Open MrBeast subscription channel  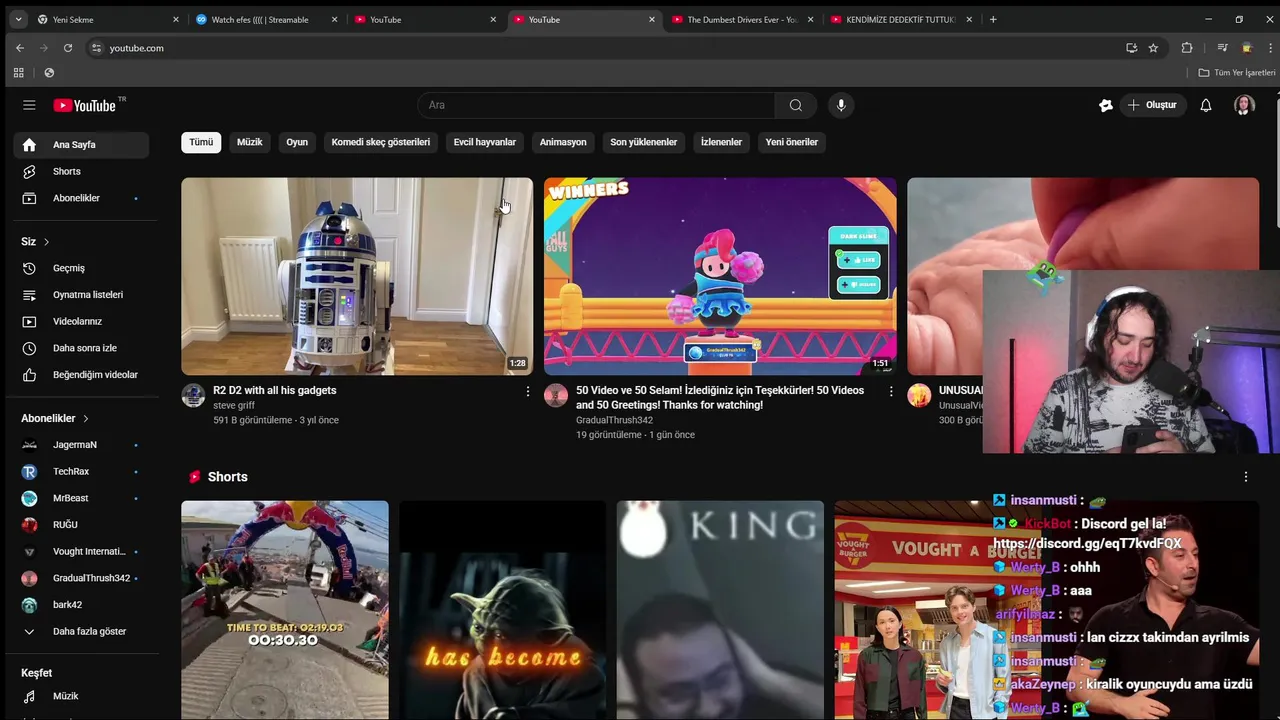coord(81,498)
